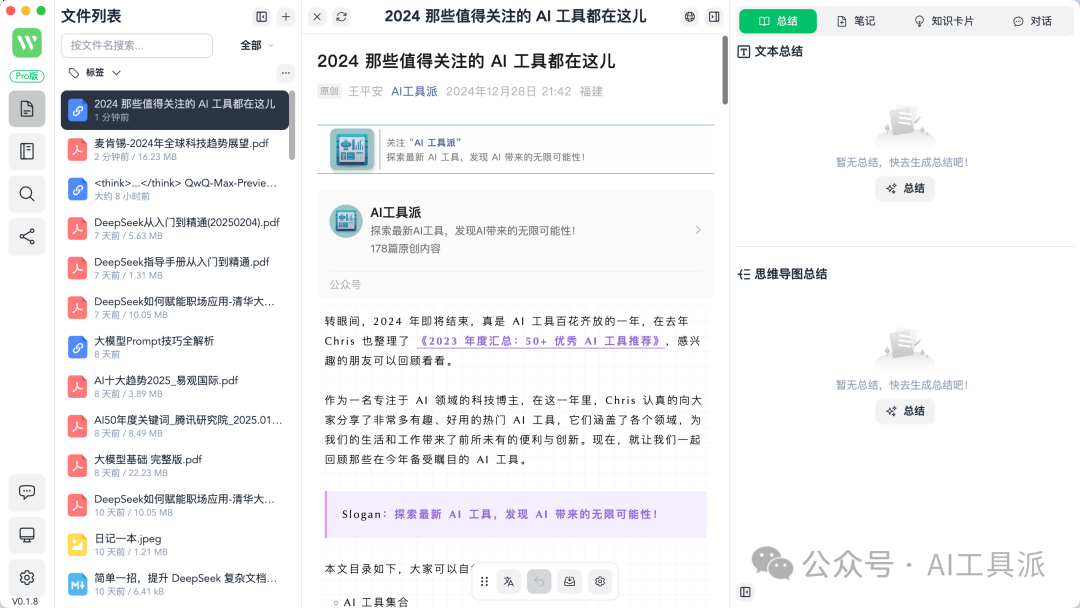The width and height of the screenshot is (1080, 608).
Task: Open DeepSeek从入门到精通(20250204).pdf
Action: pos(175,229)
